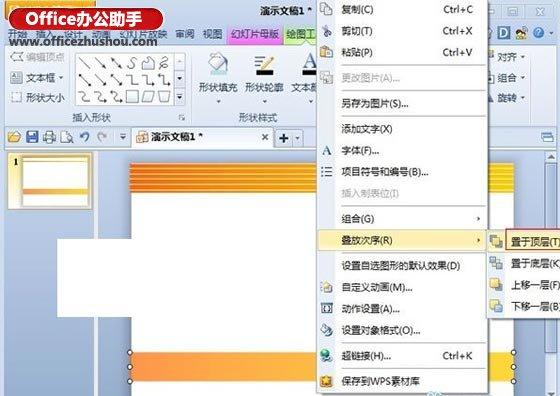Image resolution: width=560 pixels, height=396 pixels.
Task: Select the 形状轮廓 pen icon
Action: pos(264,65)
